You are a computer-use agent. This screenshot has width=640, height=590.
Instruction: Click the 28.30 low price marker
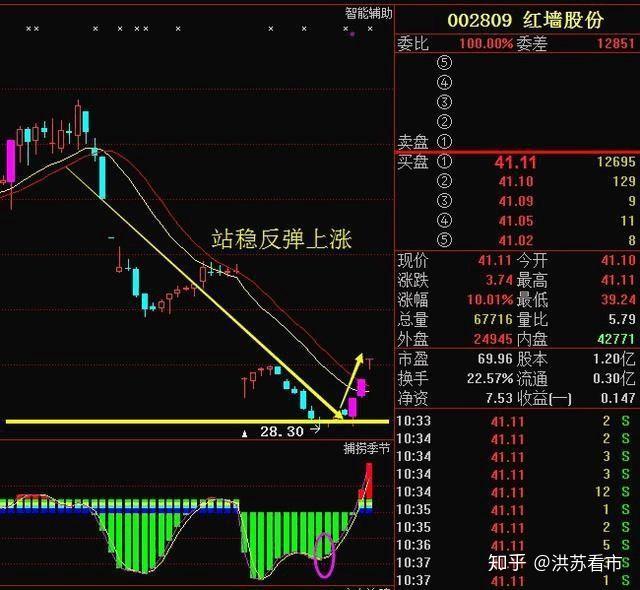(x=282, y=431)
